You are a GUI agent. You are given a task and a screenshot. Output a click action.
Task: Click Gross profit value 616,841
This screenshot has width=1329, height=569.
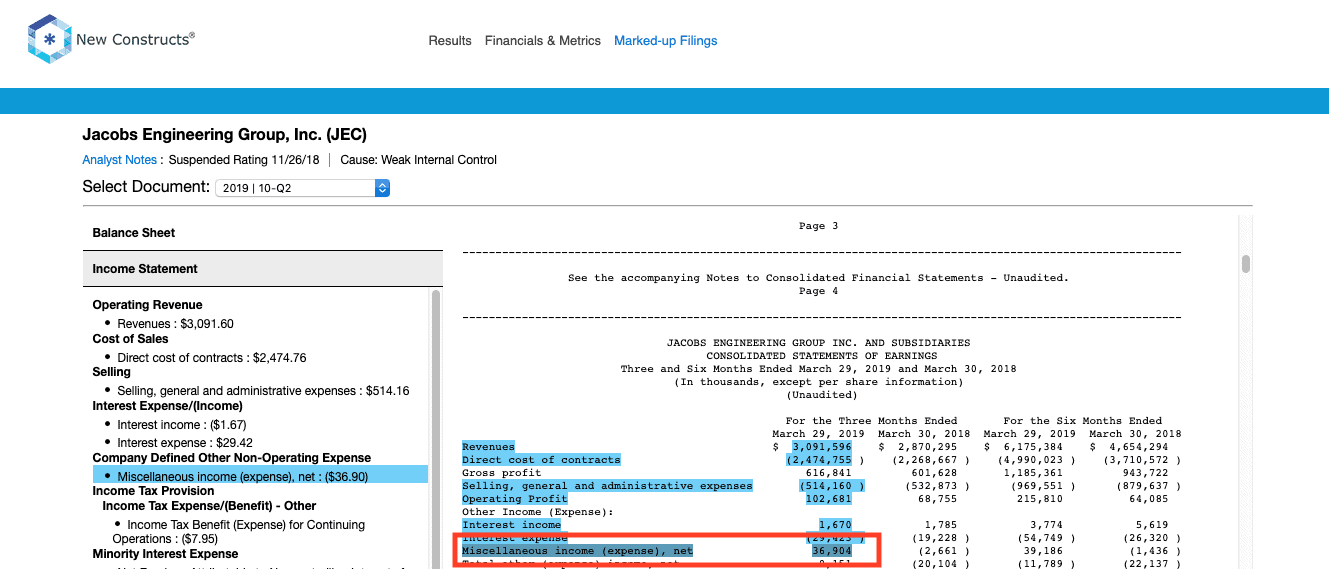829,473
